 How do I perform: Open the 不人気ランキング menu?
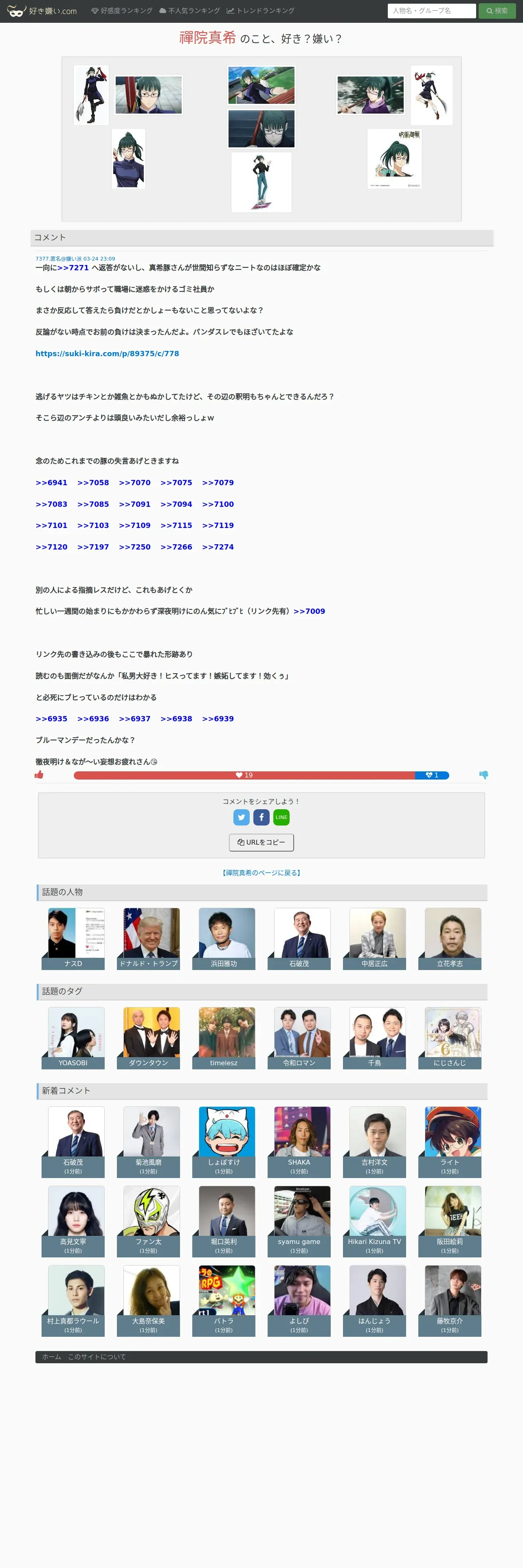(x=189, y=11)
